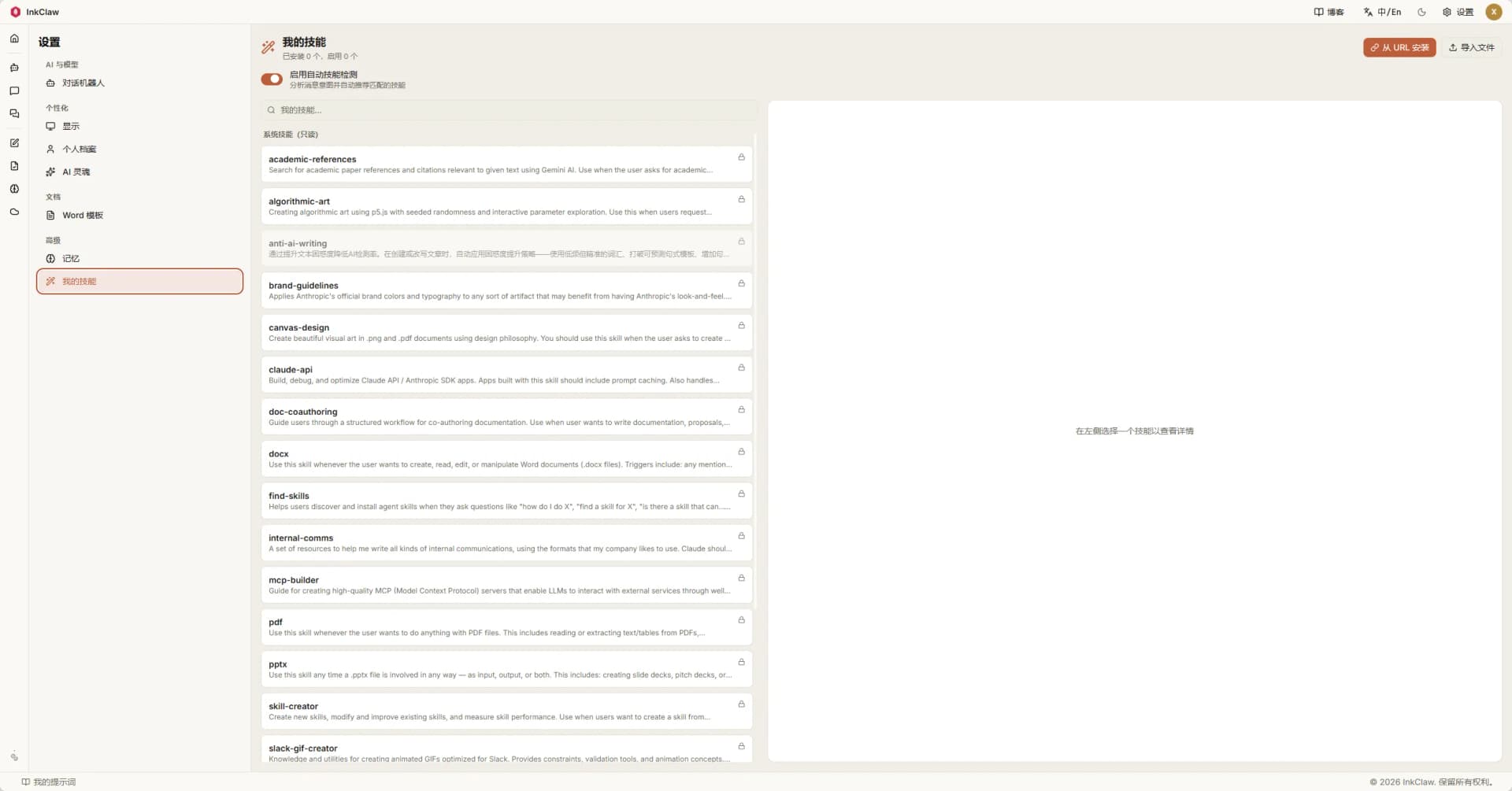
Task: Open the 博客 link
Action: [x=1329, y=13]
